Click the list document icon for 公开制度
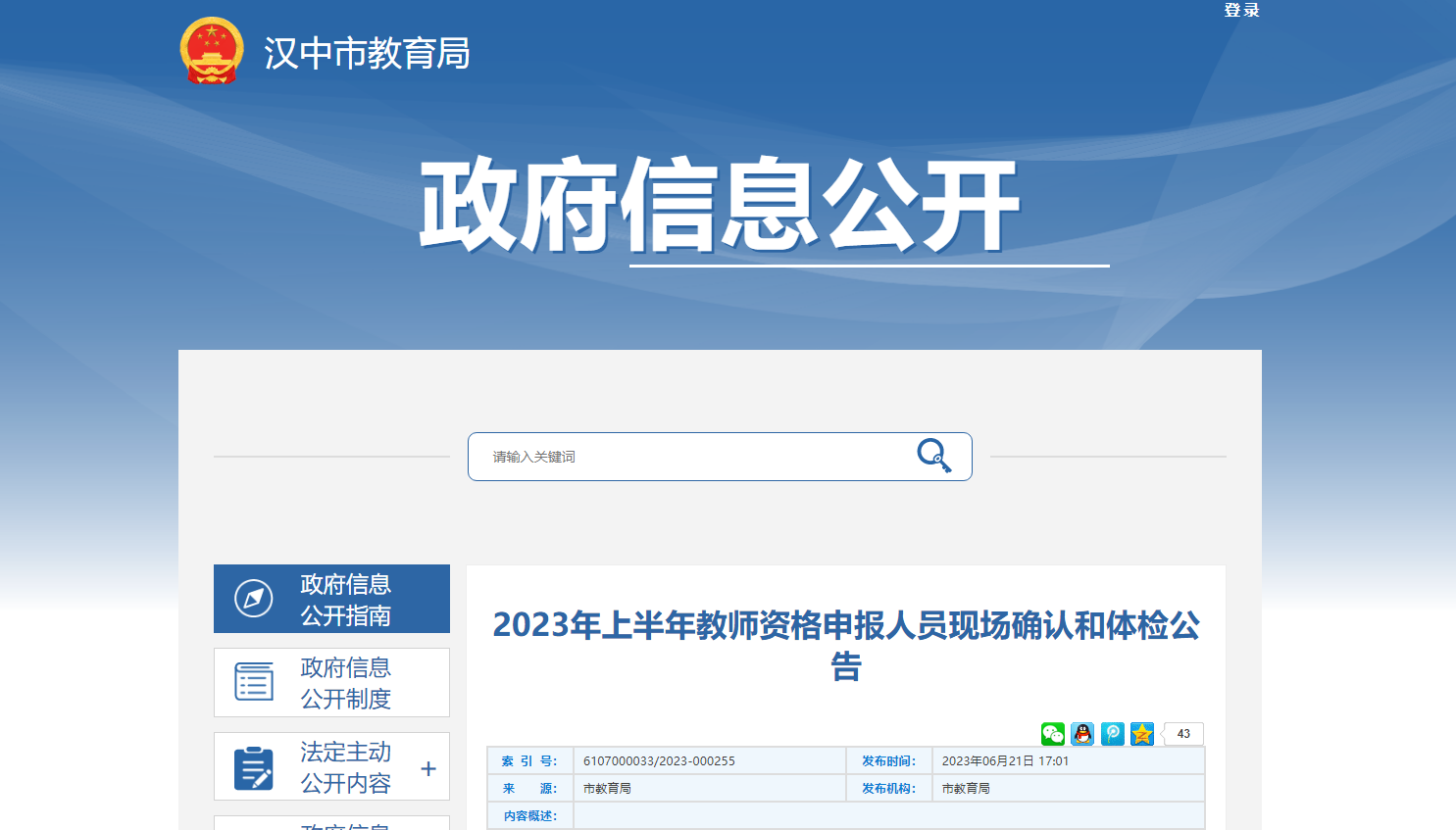 pyautogui.click(x=254, y=682)
